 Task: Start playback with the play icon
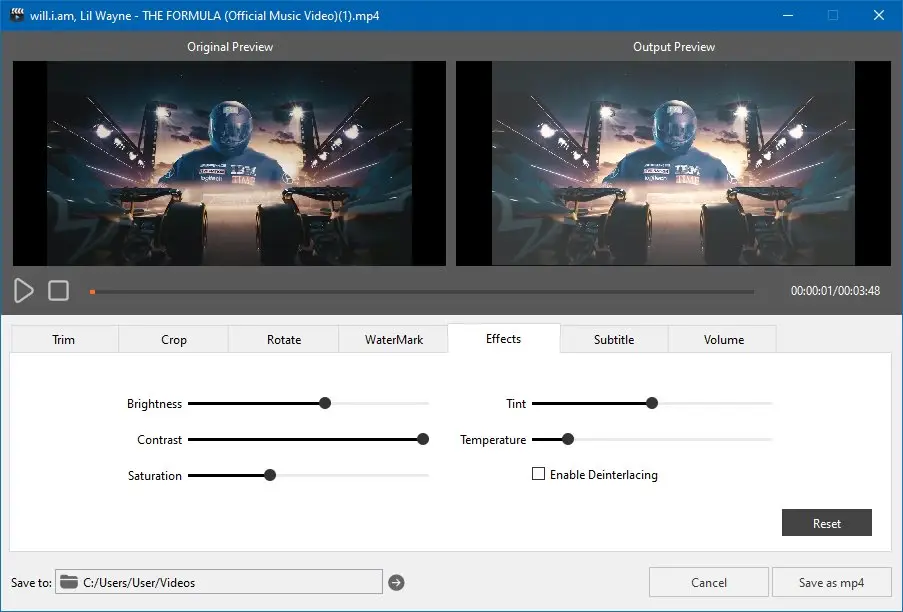24,291
